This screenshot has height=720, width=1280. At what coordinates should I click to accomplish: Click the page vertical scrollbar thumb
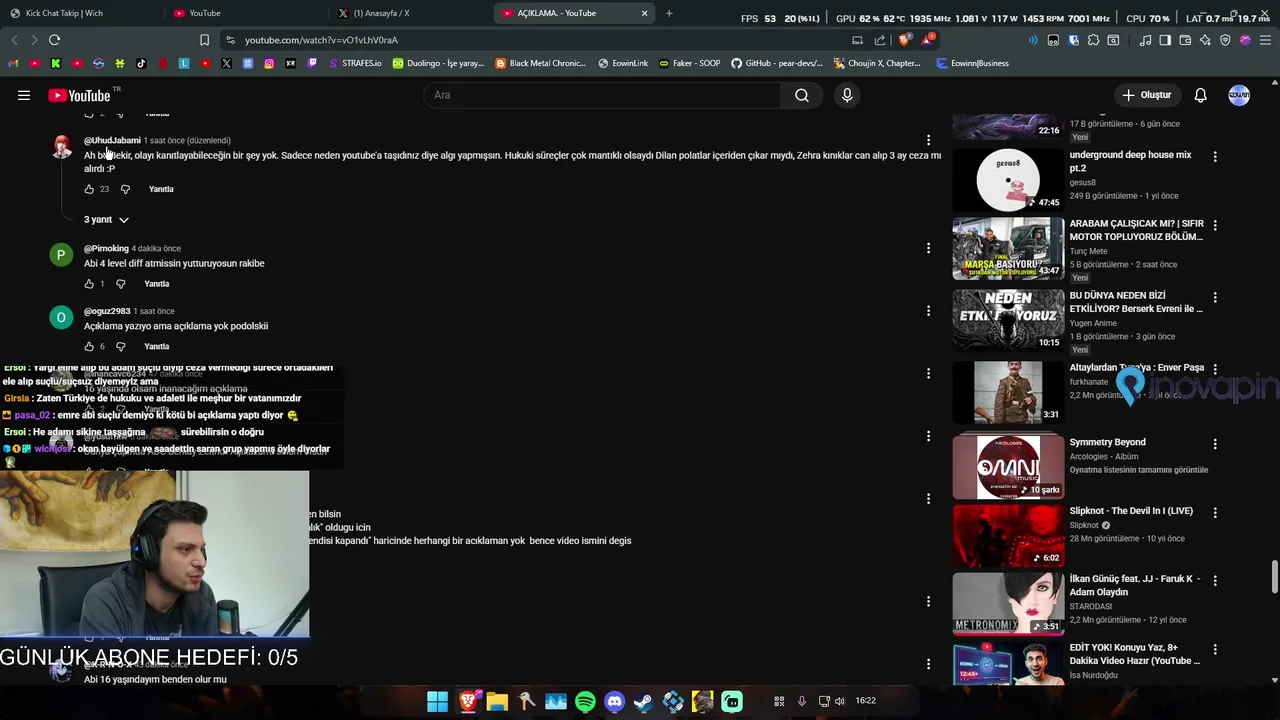coord(1274,577)
